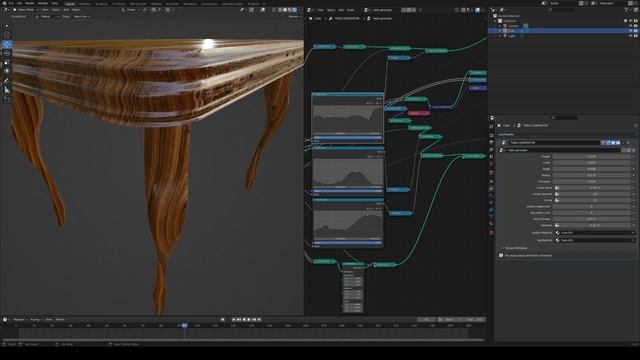Viewport: 640px width, 360px height.
Task: Toggle modifier show in edit mode button
Action: 608,142
